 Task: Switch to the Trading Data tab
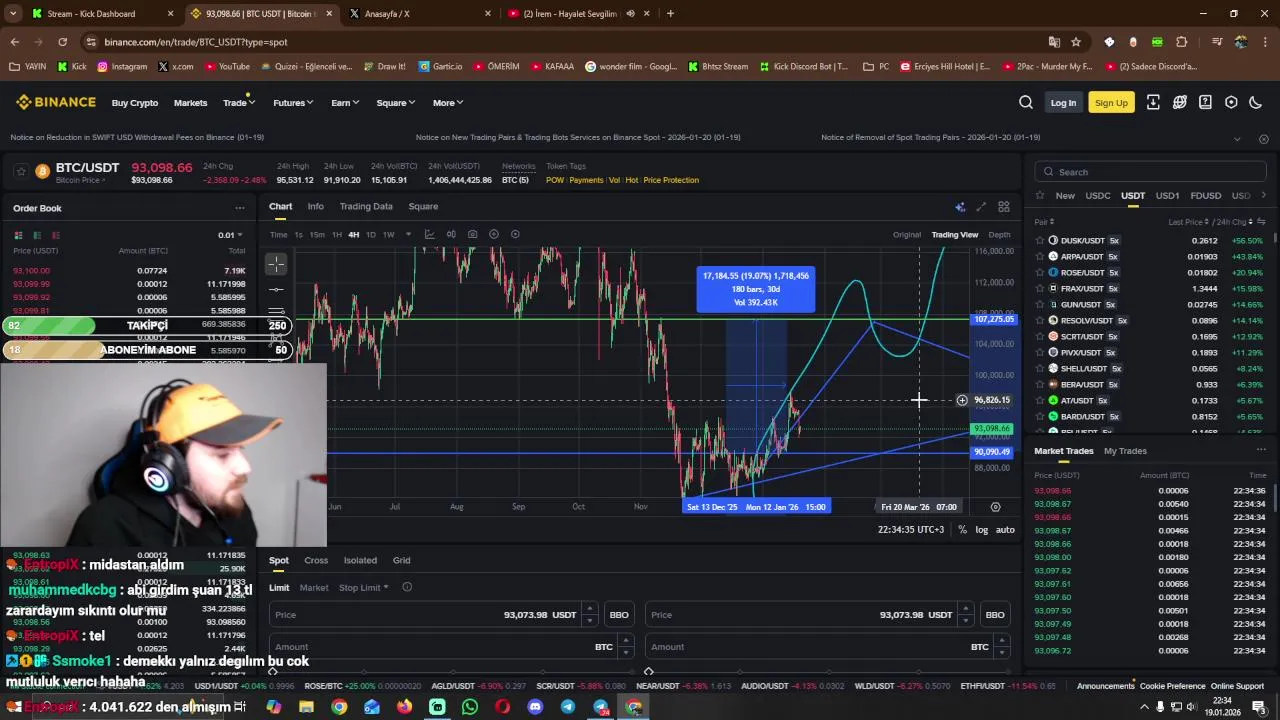click(366, 207)
